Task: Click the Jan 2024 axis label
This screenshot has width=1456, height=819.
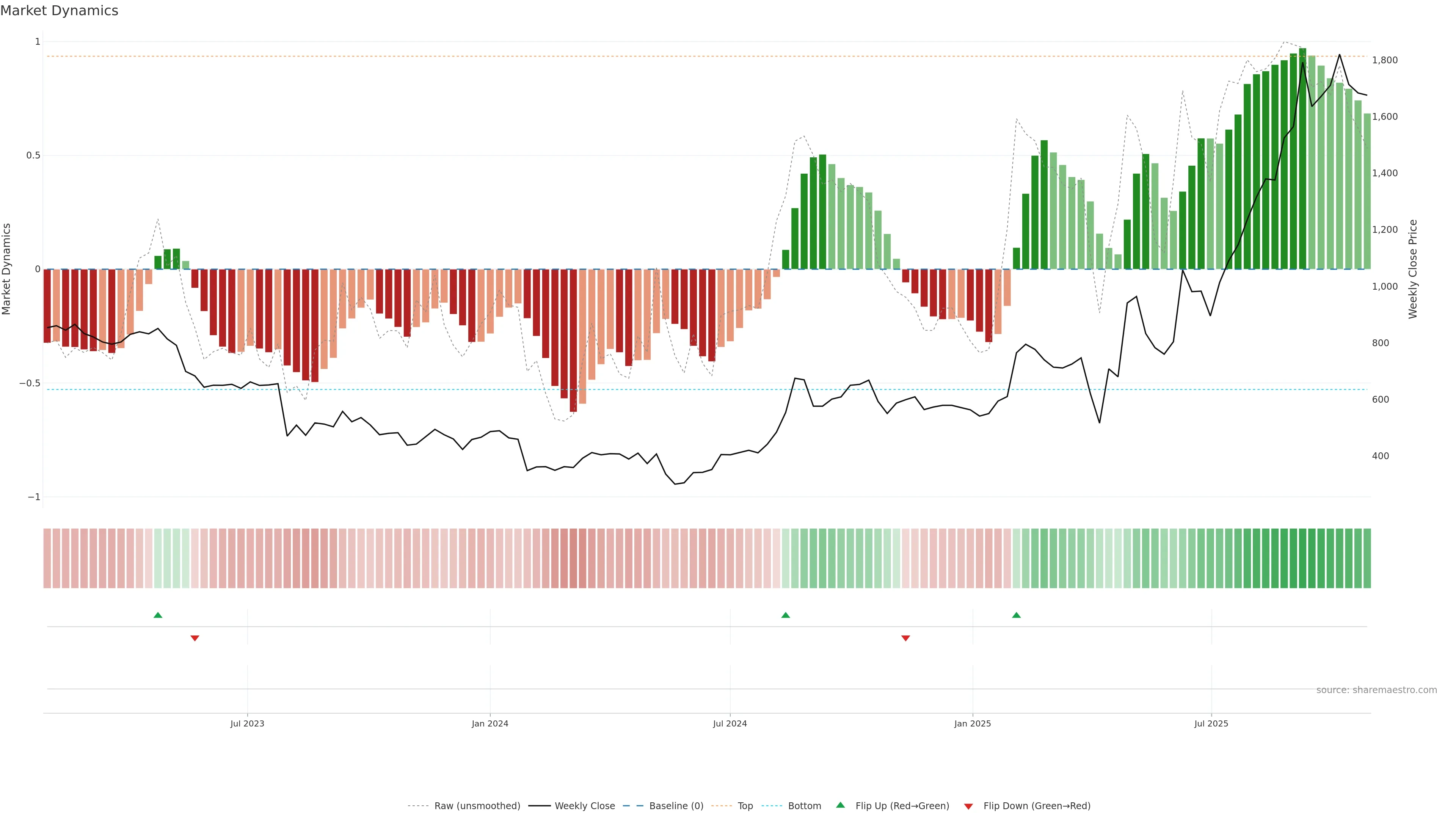Action: point(490,723)
